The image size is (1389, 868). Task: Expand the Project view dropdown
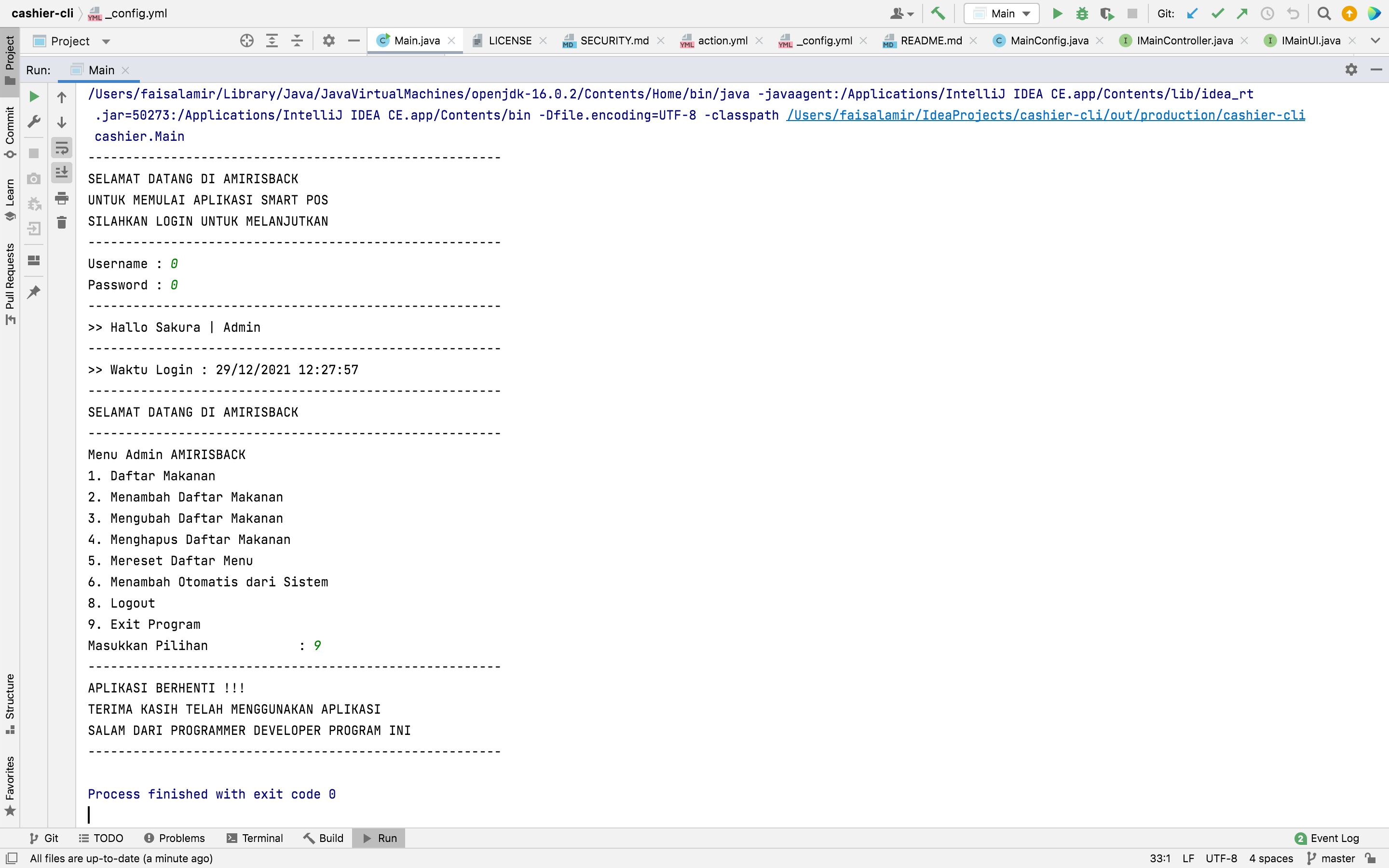[106, 41]
